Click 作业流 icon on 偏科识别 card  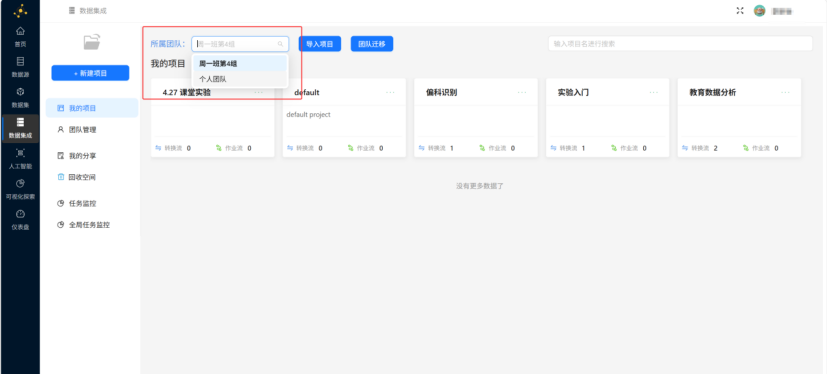[482, 148]
